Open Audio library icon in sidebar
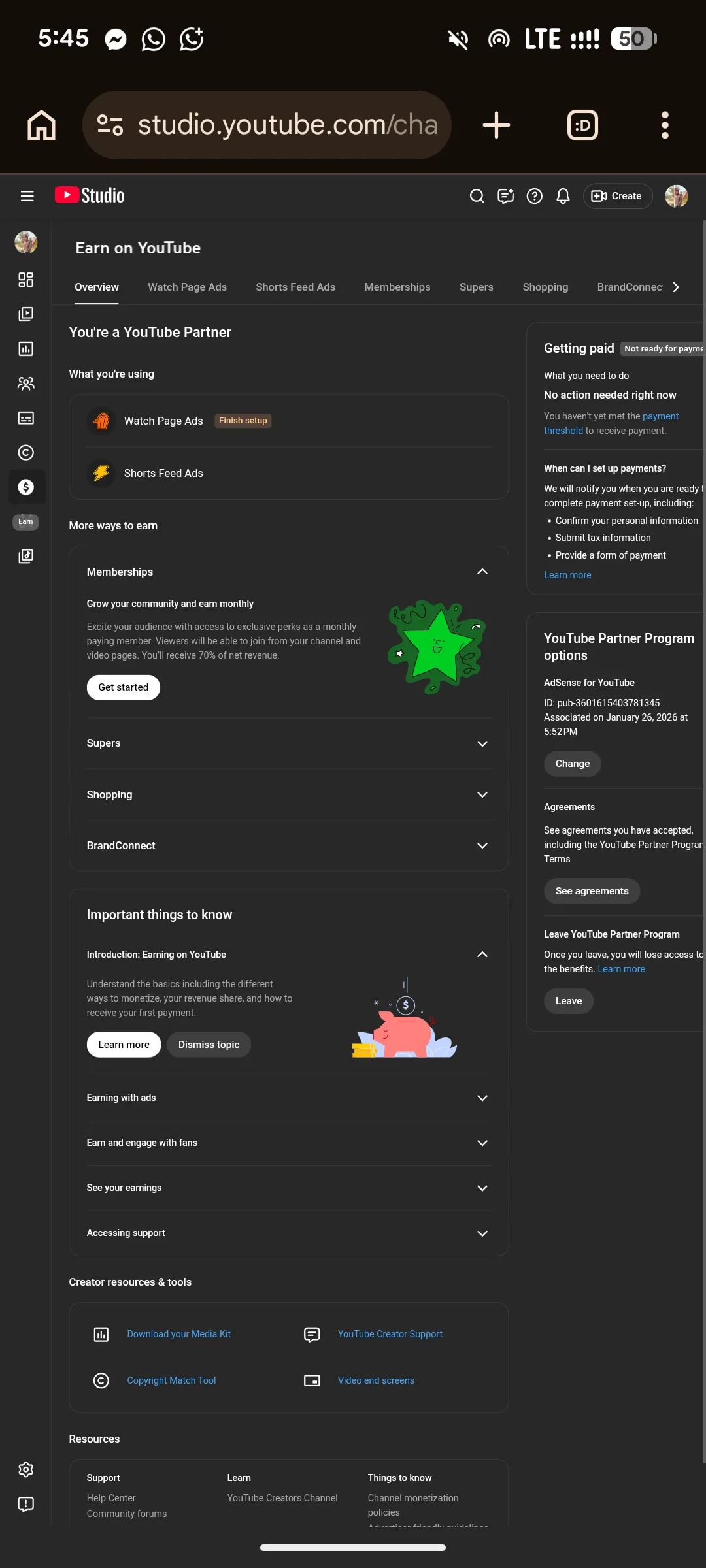This screenshot has width=706, height=1568. (26, 556)
